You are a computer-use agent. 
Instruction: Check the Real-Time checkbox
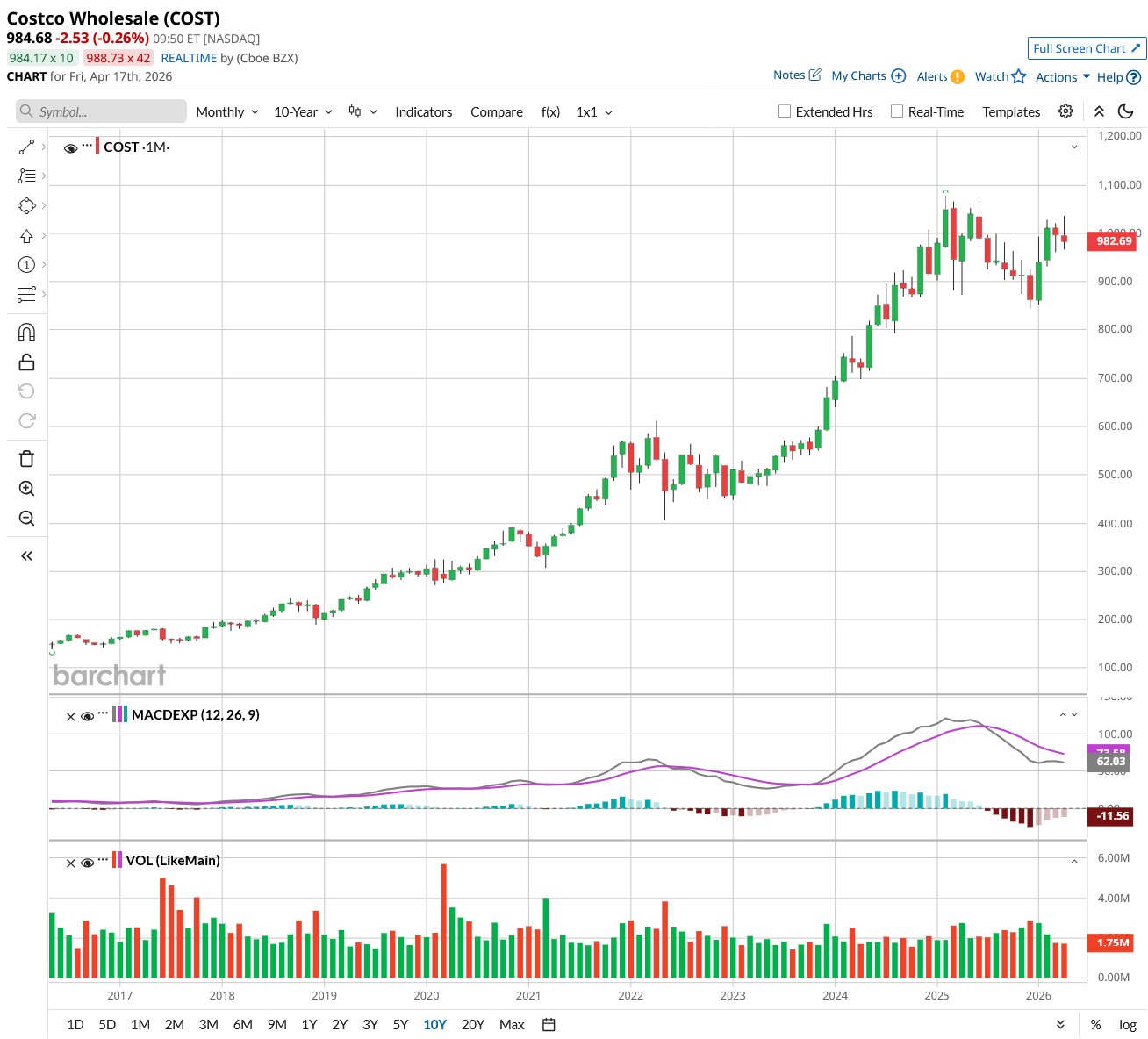897,111
